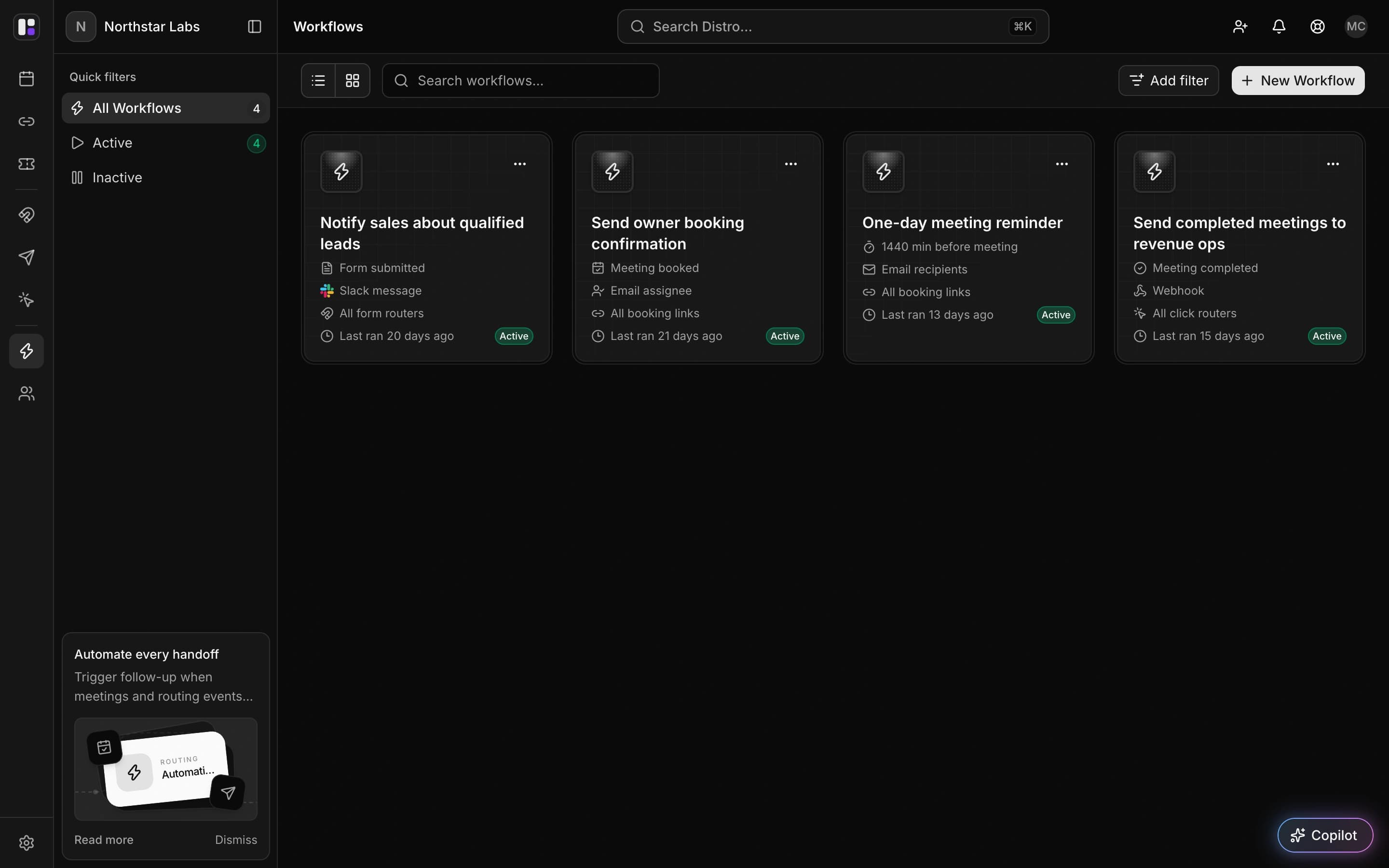This screenshot has height=868, width=1389.
Task: Dismiss the Automate every handoff card
Action: [x=236, y=840]
